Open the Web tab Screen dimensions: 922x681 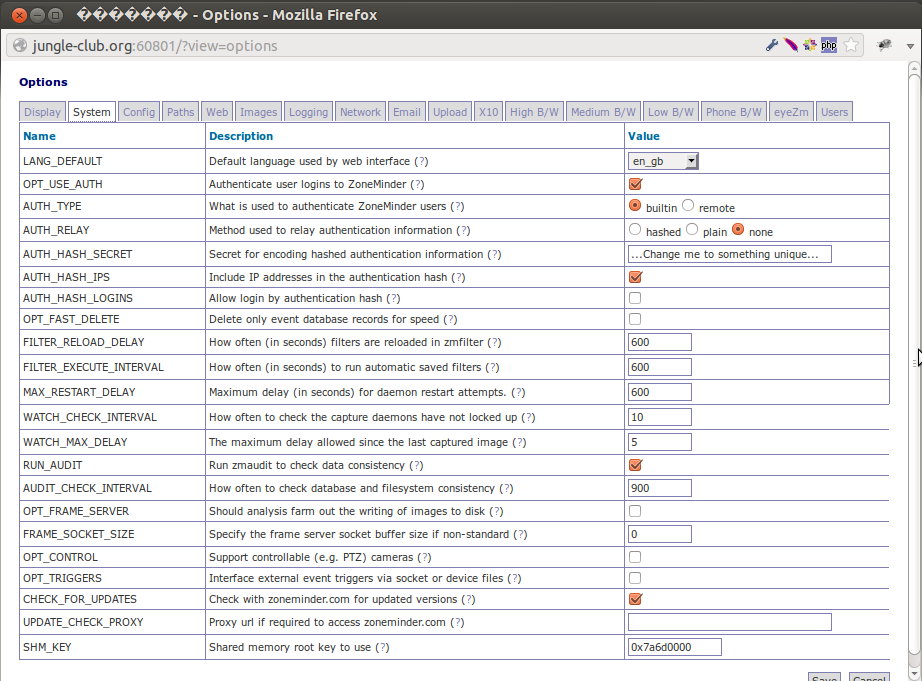point(217,112)
